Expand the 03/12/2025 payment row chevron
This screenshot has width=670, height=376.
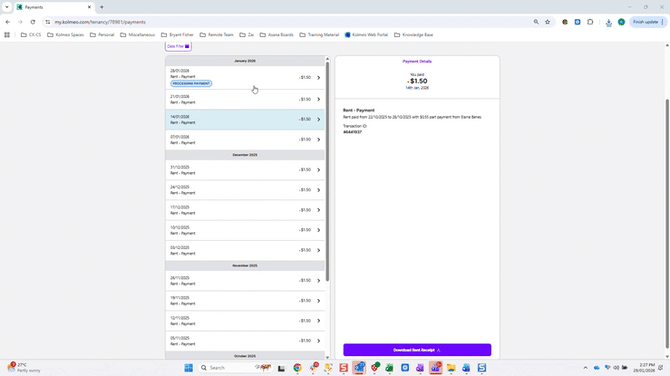[x=318, y=250]
